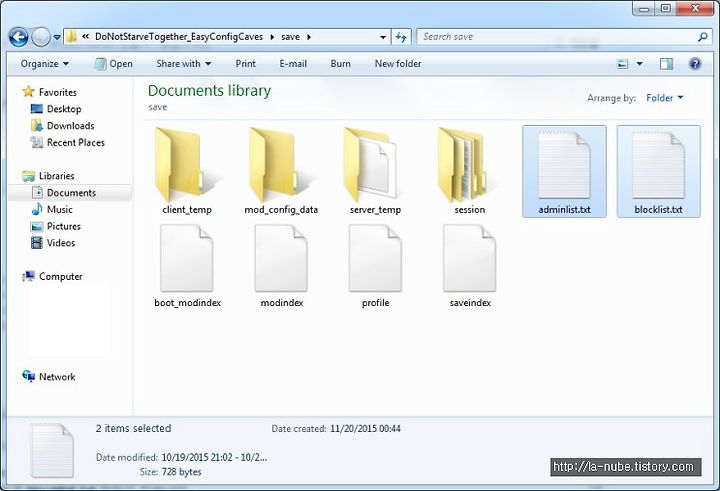Click E-mail in the toolbar
Image resolution: width=720 pixels, height=491 pixels.
(293, 64)
